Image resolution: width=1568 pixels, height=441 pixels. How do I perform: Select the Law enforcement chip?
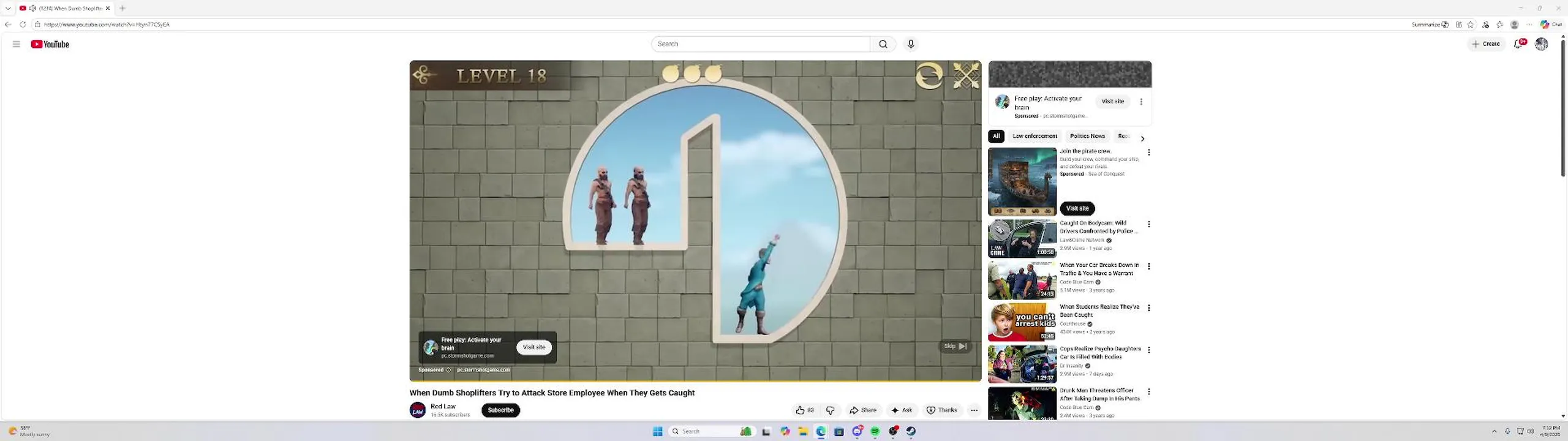1035,136
